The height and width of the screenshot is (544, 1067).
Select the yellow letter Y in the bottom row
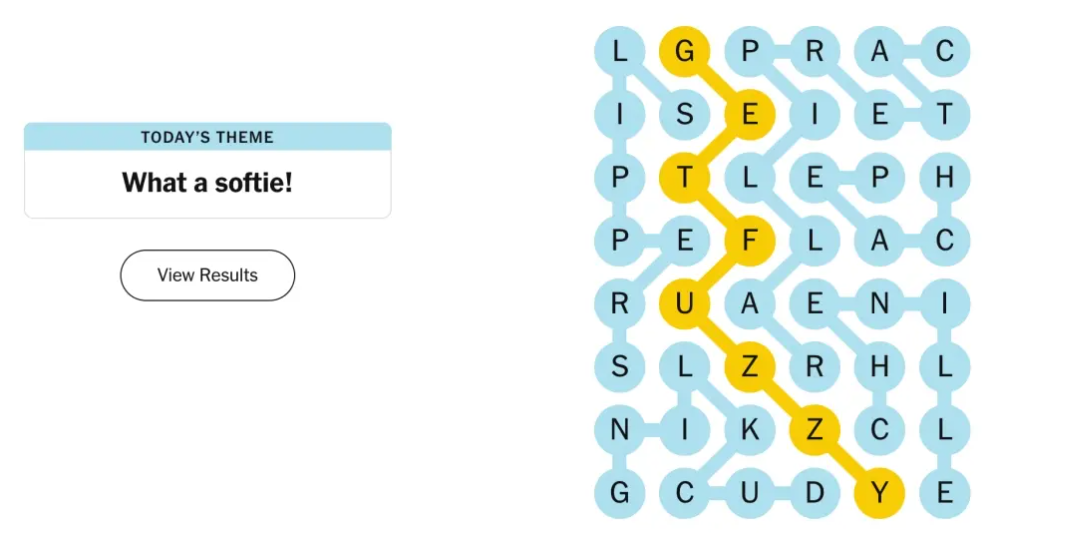coord(879,492)
